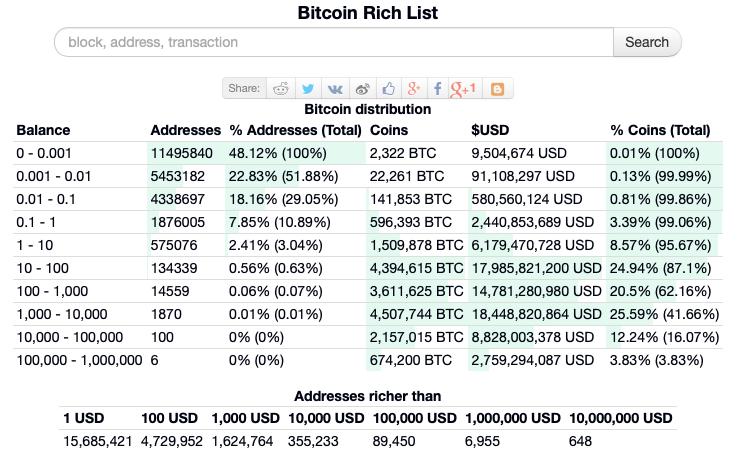Screen dimensions: 737x462
Task: Click the Coins column header
Action: 389,130
